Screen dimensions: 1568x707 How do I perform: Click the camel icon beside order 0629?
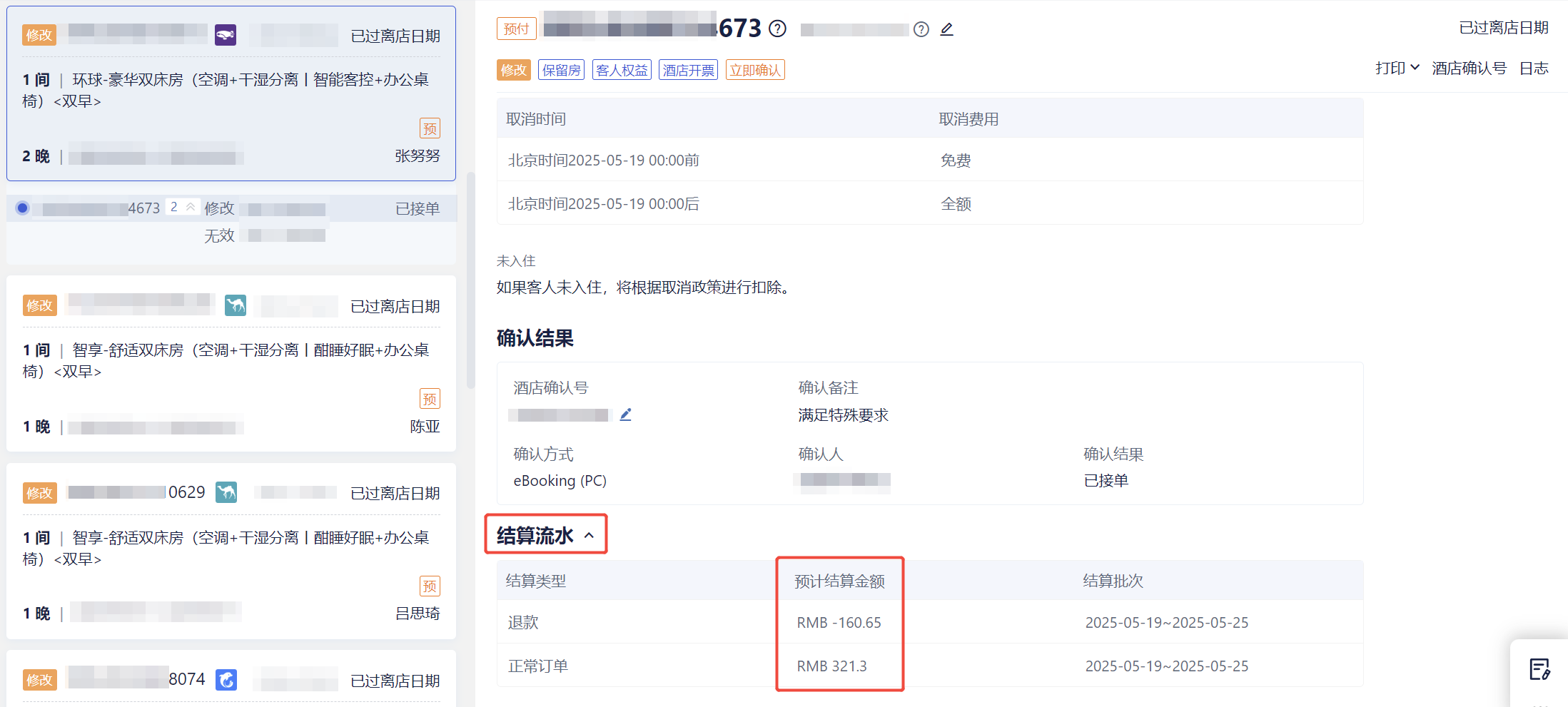point(226,492)
